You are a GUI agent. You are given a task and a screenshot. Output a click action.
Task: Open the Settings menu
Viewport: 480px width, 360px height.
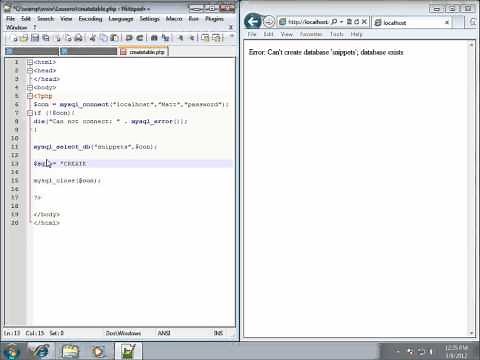(149, 19)
